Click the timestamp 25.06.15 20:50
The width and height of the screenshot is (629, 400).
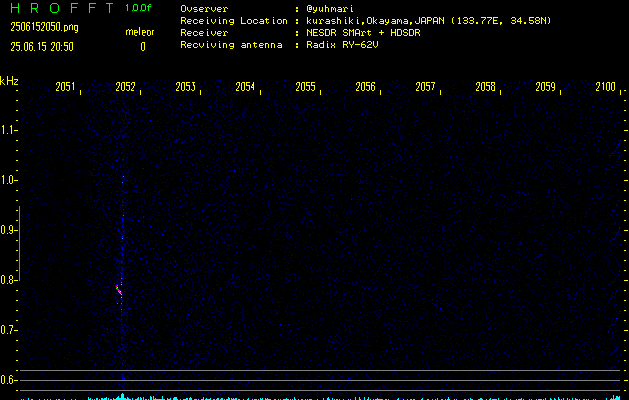[42, 47]
